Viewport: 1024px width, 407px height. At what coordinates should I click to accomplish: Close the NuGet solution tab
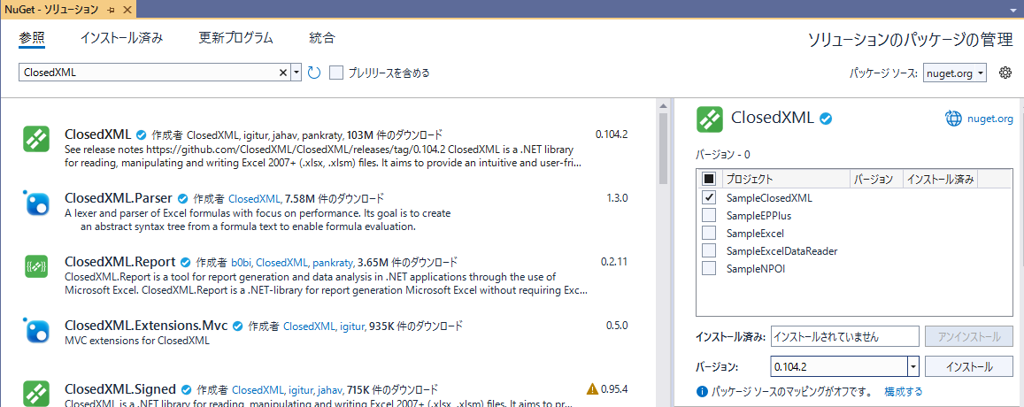[127, 10]
